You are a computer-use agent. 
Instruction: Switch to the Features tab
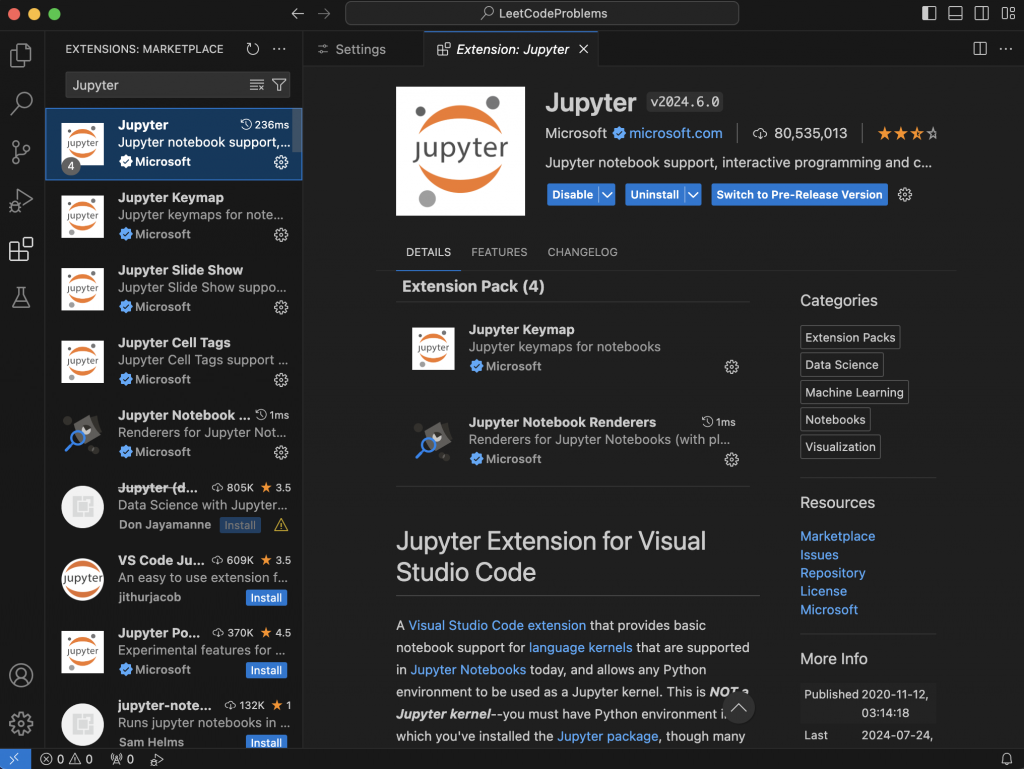499,252
